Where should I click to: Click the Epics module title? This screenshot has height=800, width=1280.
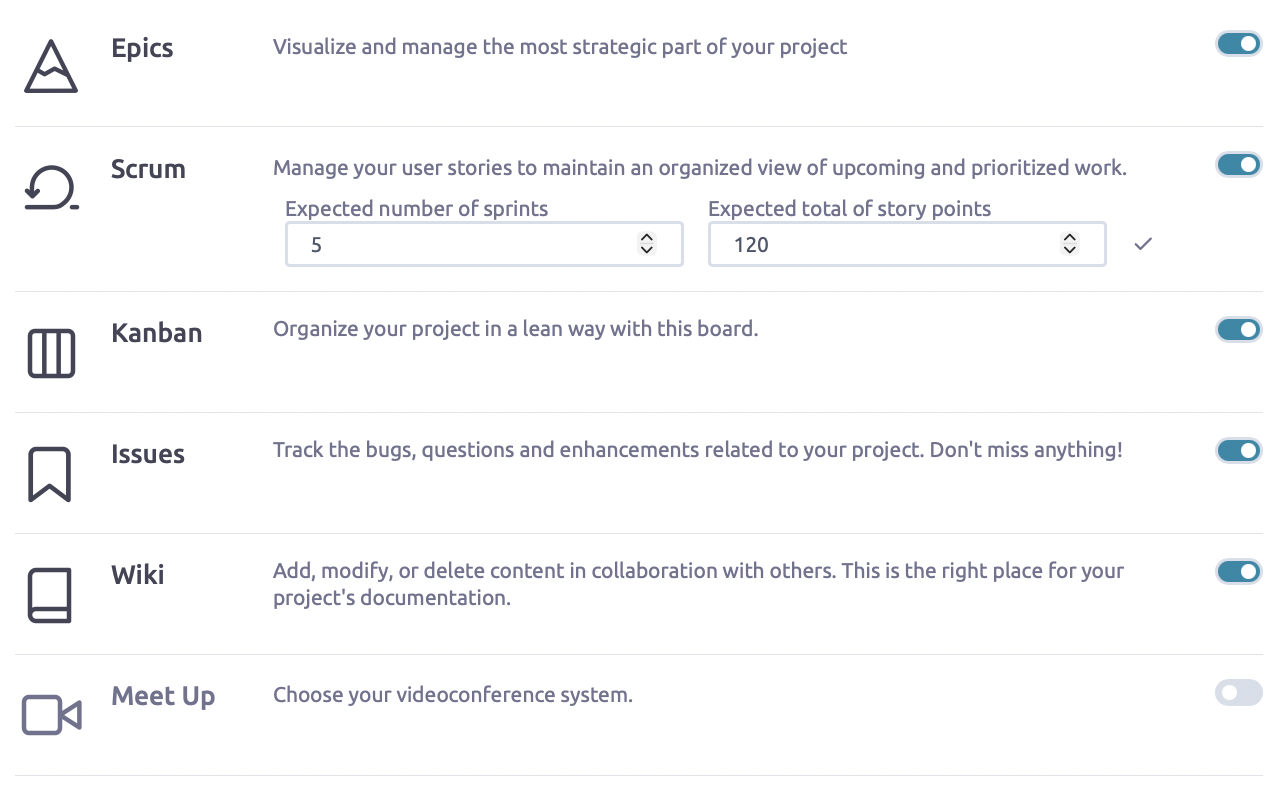pos(142,48)
